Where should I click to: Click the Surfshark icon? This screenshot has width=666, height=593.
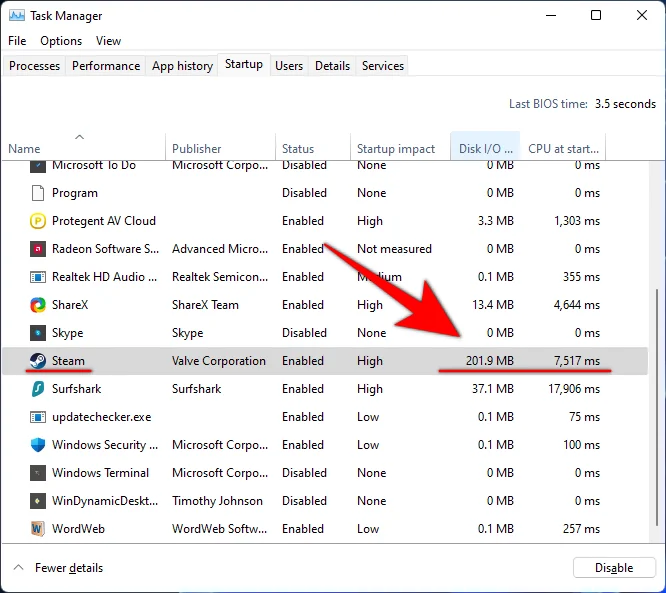38,389
